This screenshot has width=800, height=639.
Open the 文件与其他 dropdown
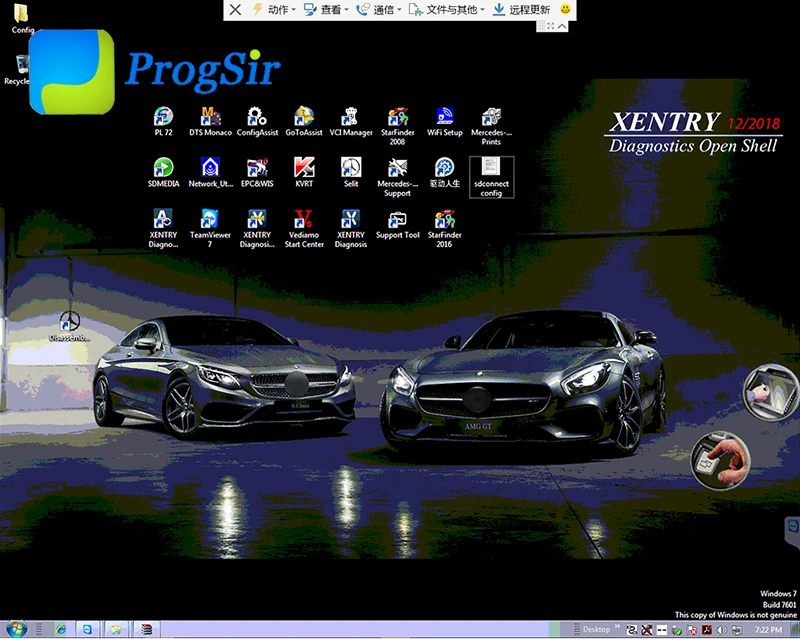click(x=446, y=9)
